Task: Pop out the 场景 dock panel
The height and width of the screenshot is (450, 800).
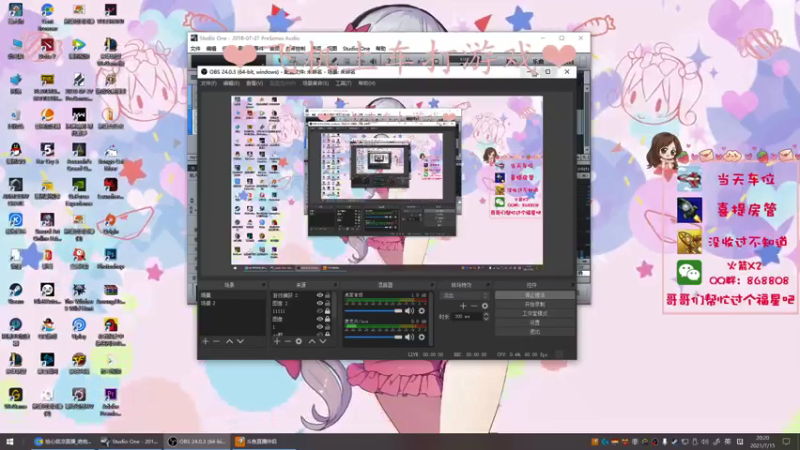Action: pos(264,285)
